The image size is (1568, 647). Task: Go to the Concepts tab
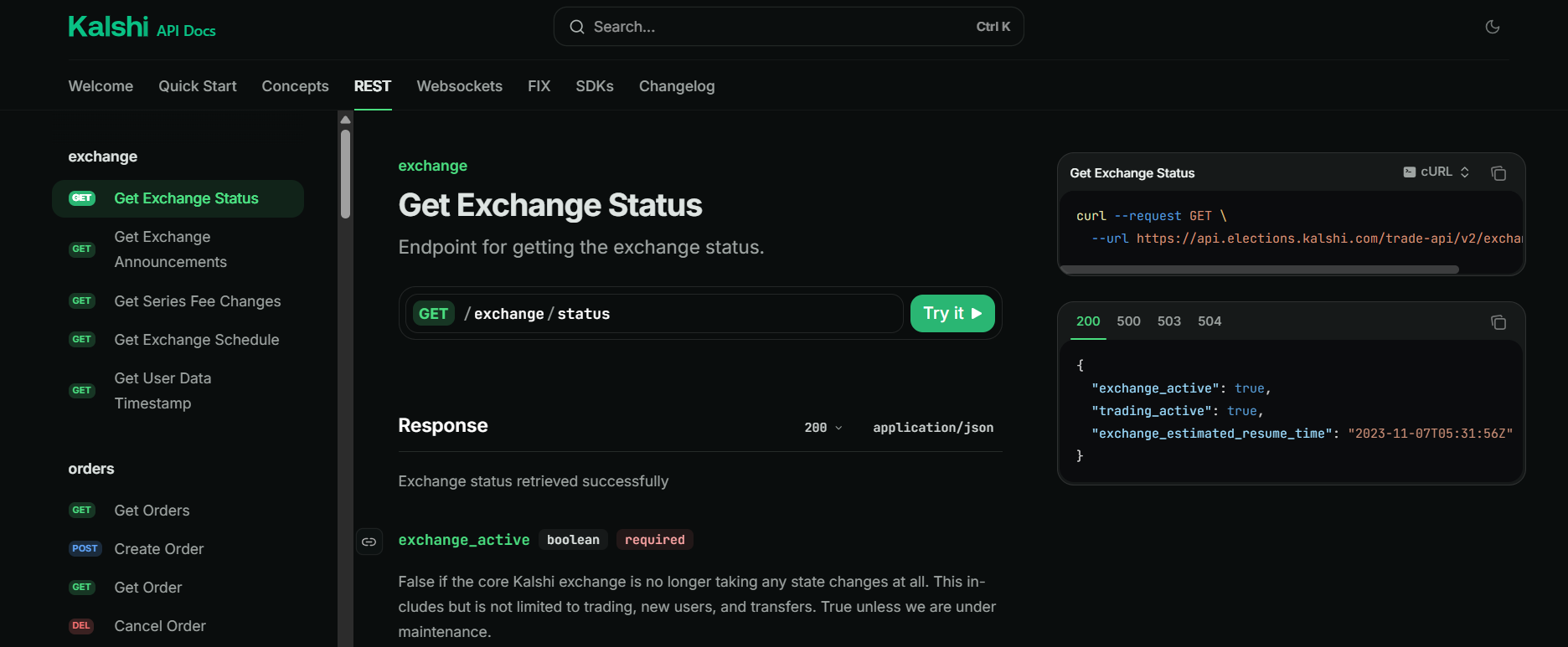click(x=295, y=86)
